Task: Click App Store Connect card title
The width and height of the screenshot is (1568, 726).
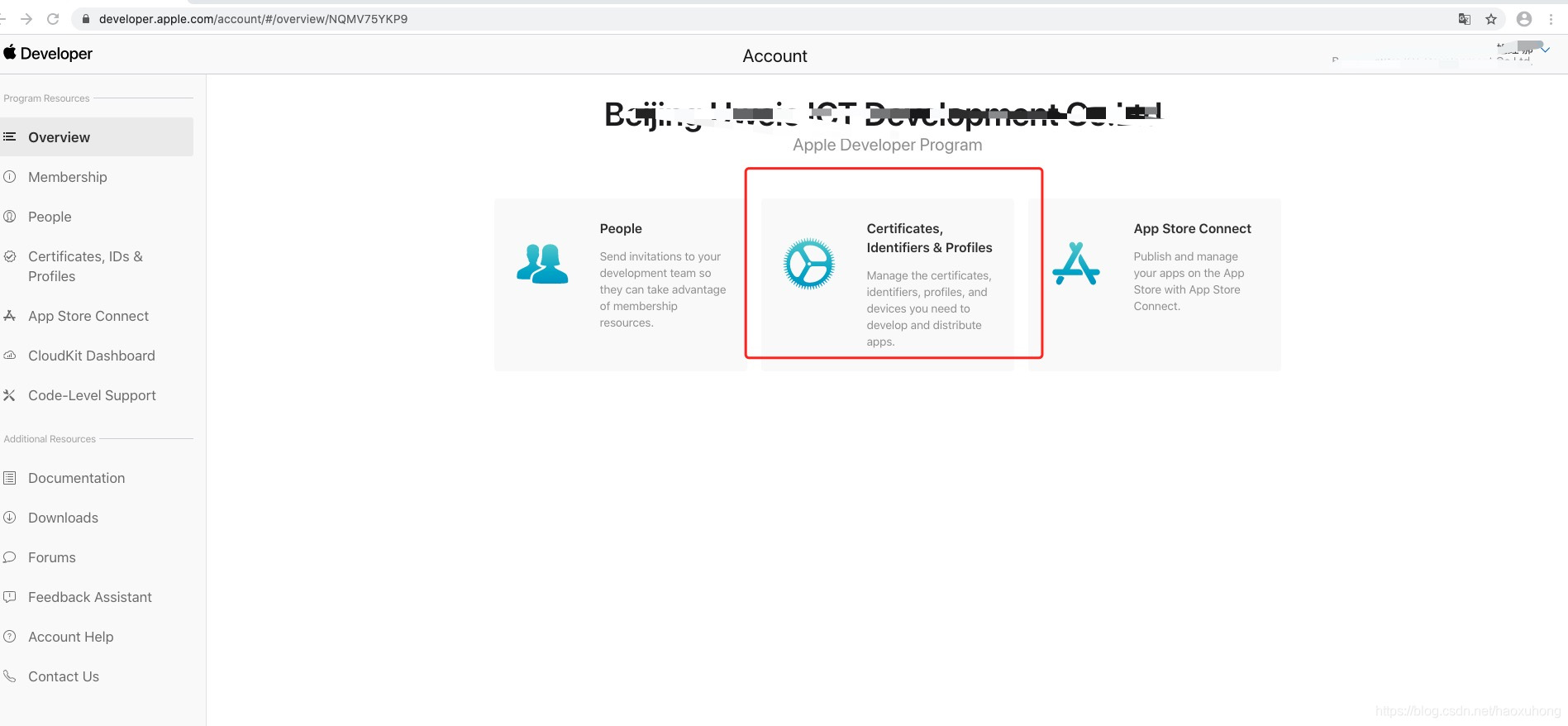Action: click(x=1192, y=228)
